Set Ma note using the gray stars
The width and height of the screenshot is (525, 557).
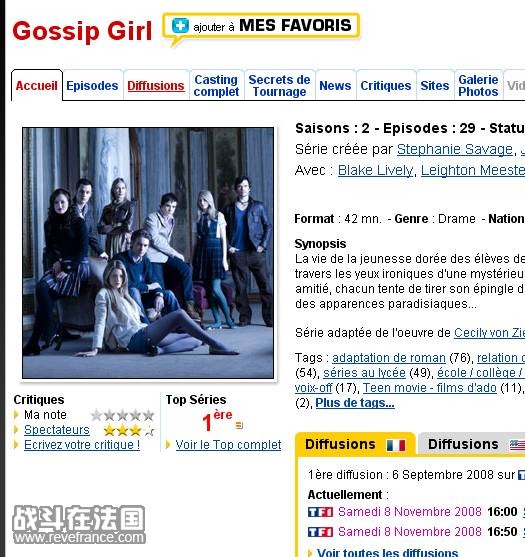click(123, 415)
